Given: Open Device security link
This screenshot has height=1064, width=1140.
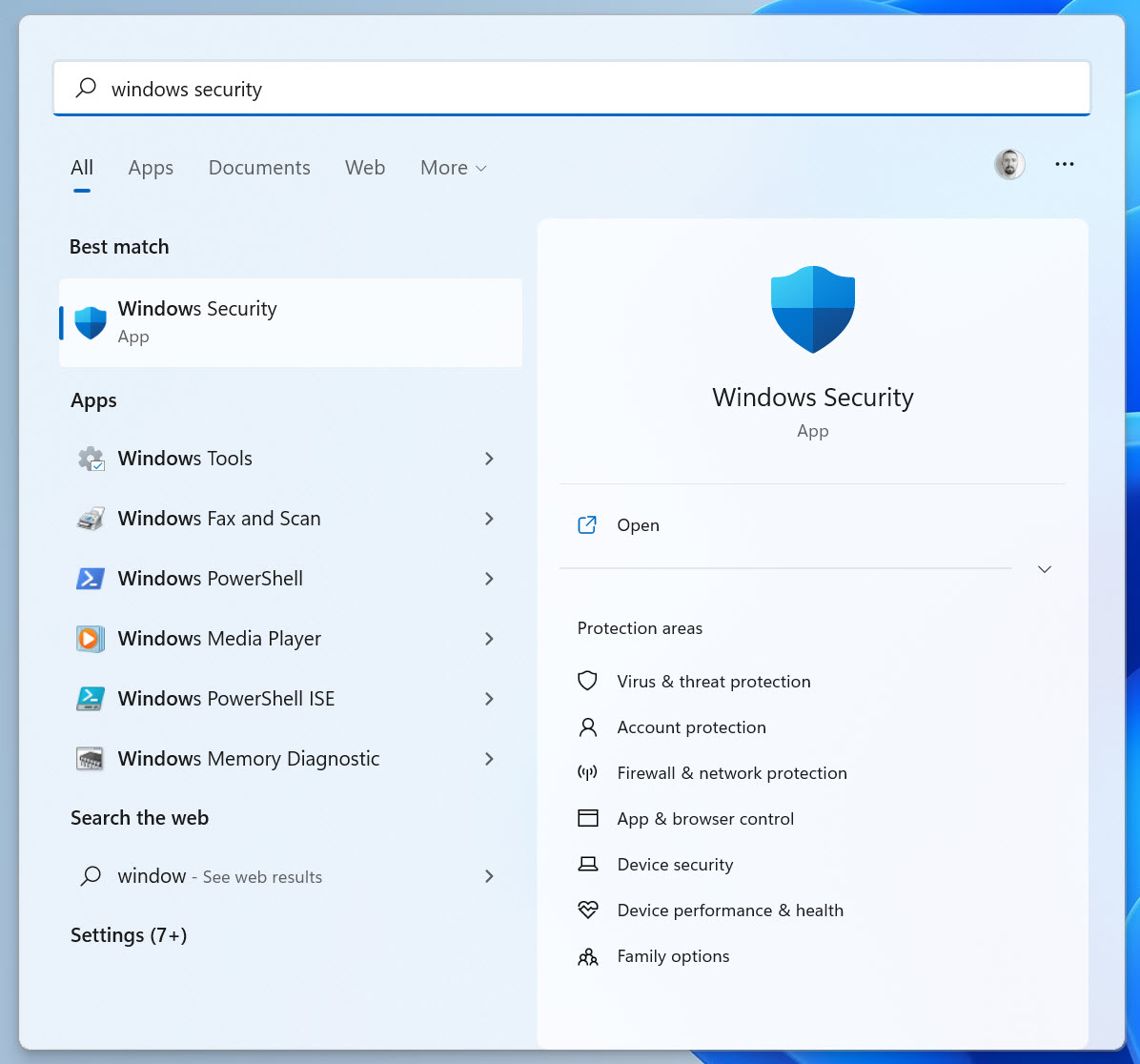Looking at the screenshot, I should [x=675, y=865].
